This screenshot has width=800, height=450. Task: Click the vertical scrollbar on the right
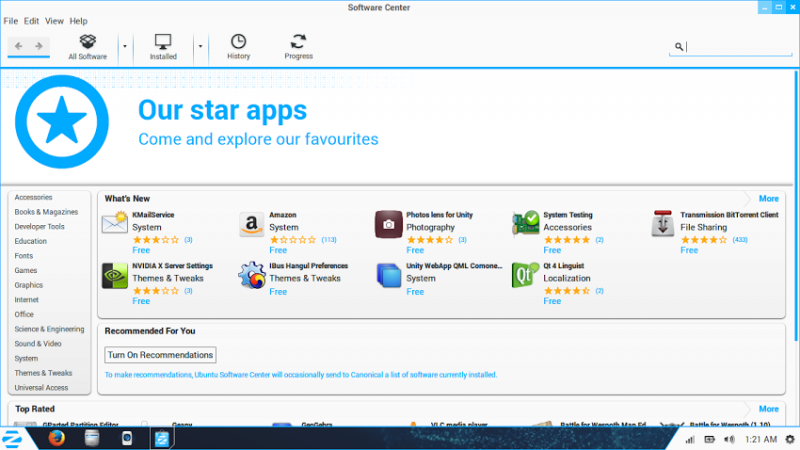coord(796,206)
